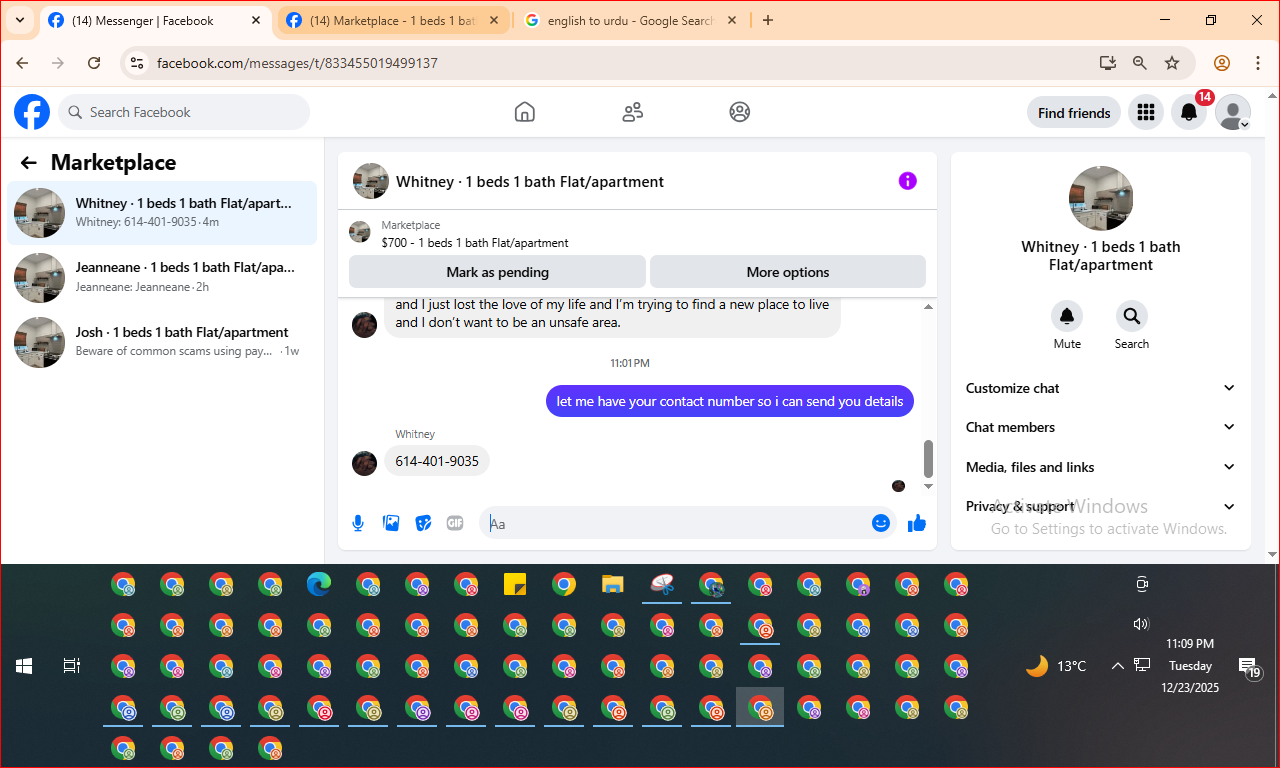Switch to the Marketplace 1 beds tab
The width and height of the screenshot is (1280, 768).
coord(394,20)
